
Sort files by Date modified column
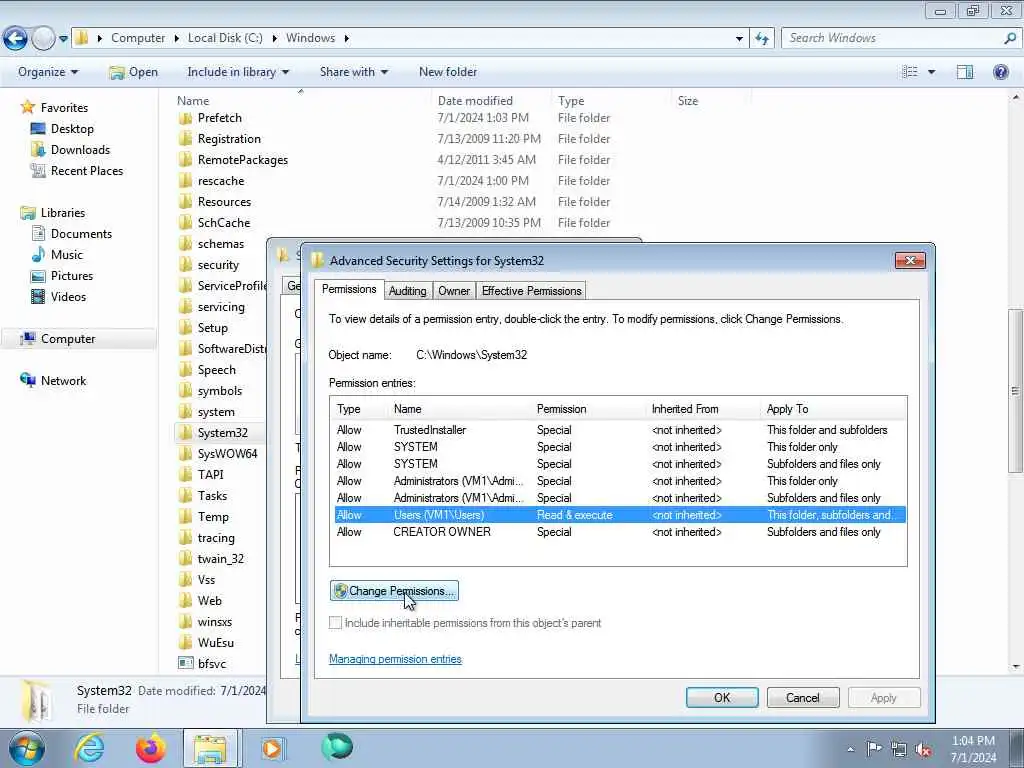coord(475,101)
